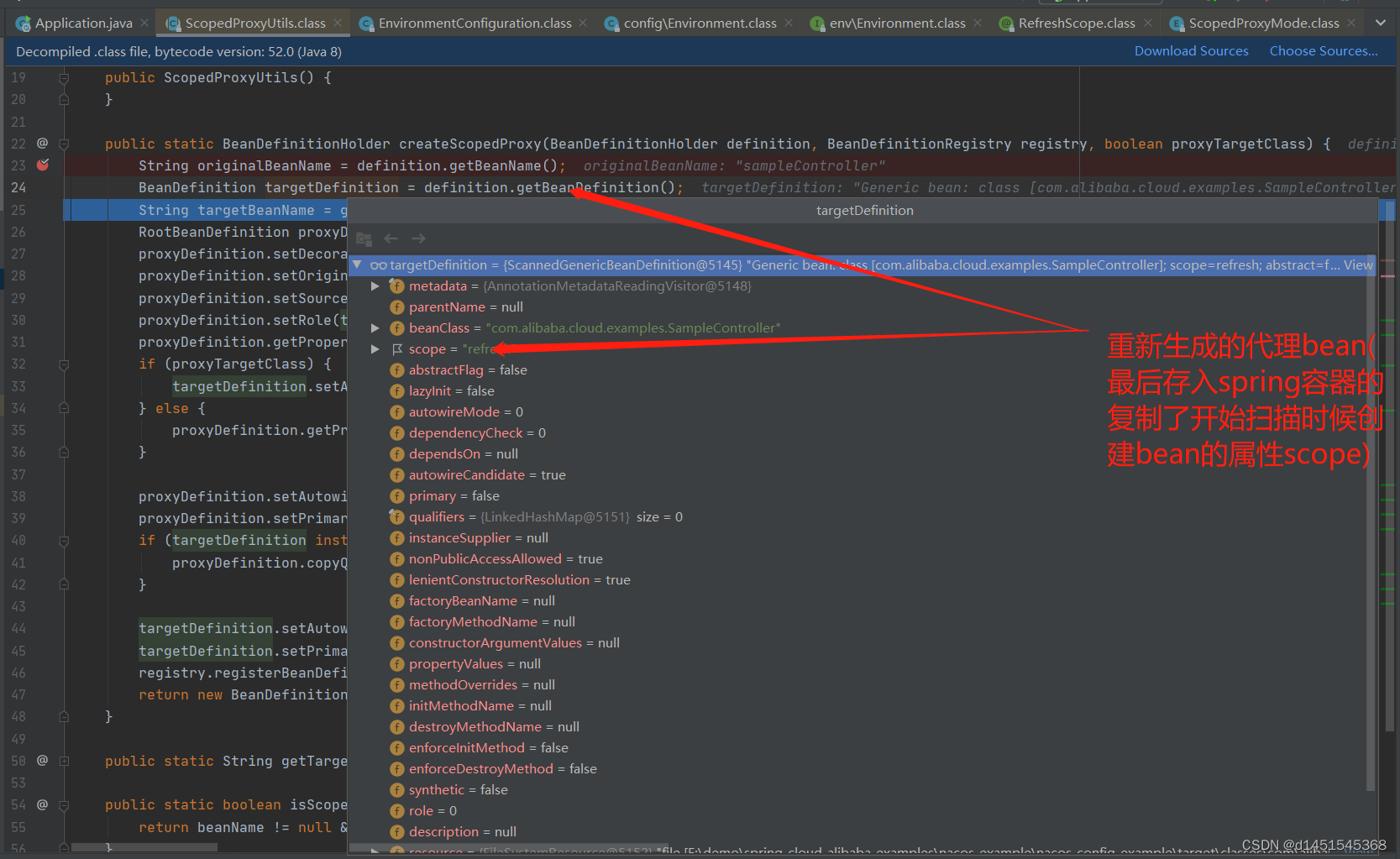Click the field icon beside abstractFlag
This screenshot has width=1400, height=859.
(x=397, y=370)
